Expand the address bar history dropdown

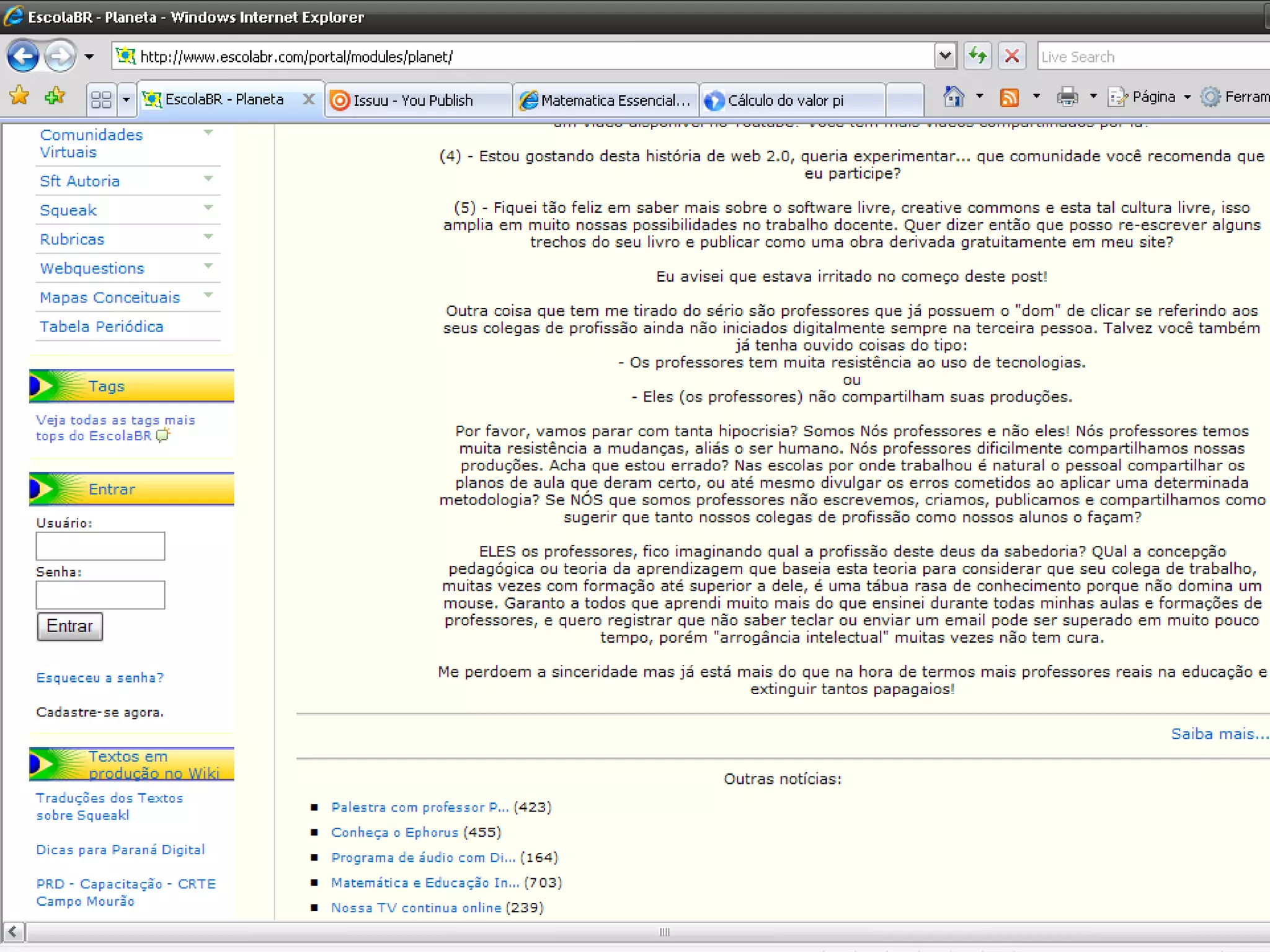[x=945, y=56]
